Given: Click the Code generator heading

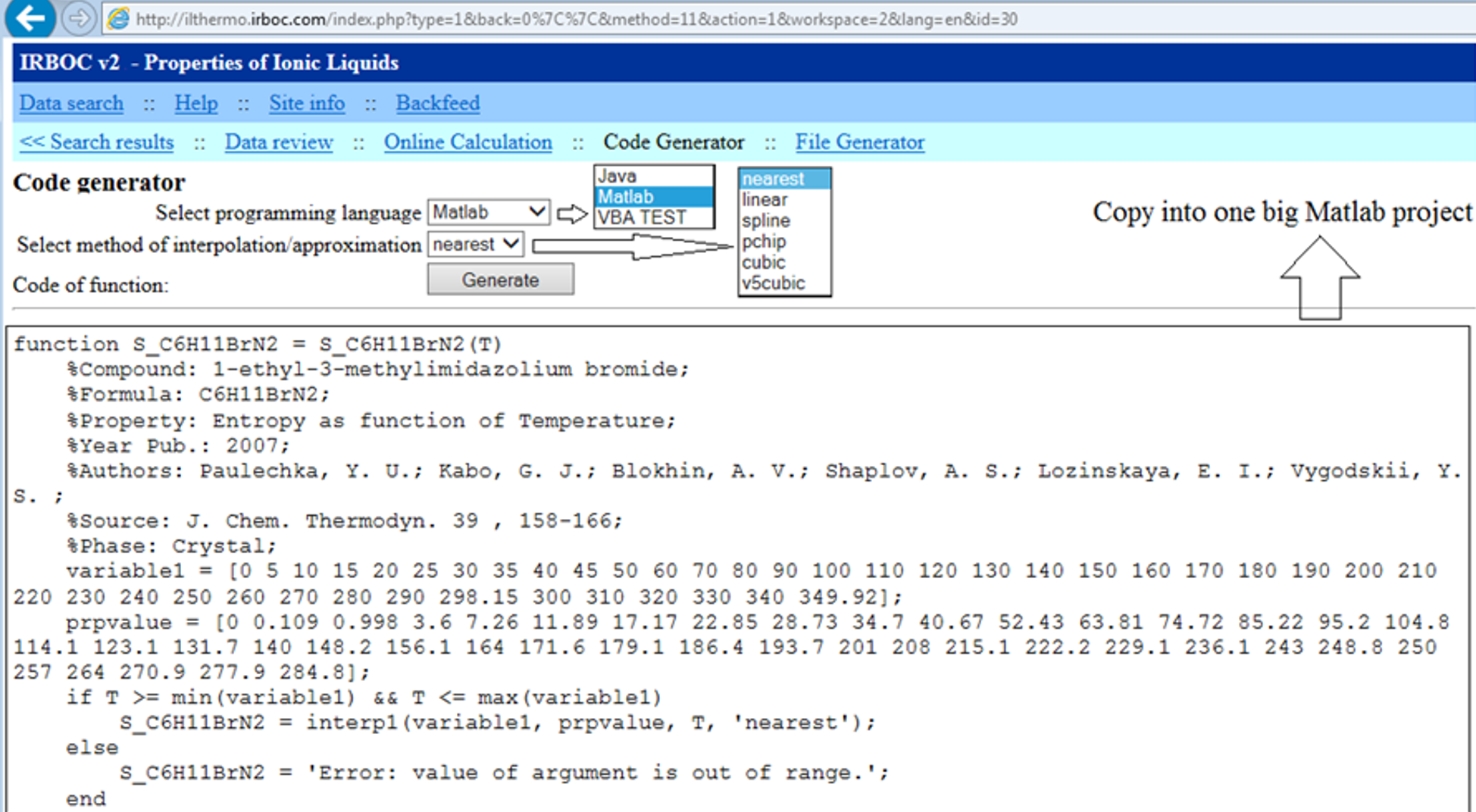Looking at the screenshot, I should point(99,183).
